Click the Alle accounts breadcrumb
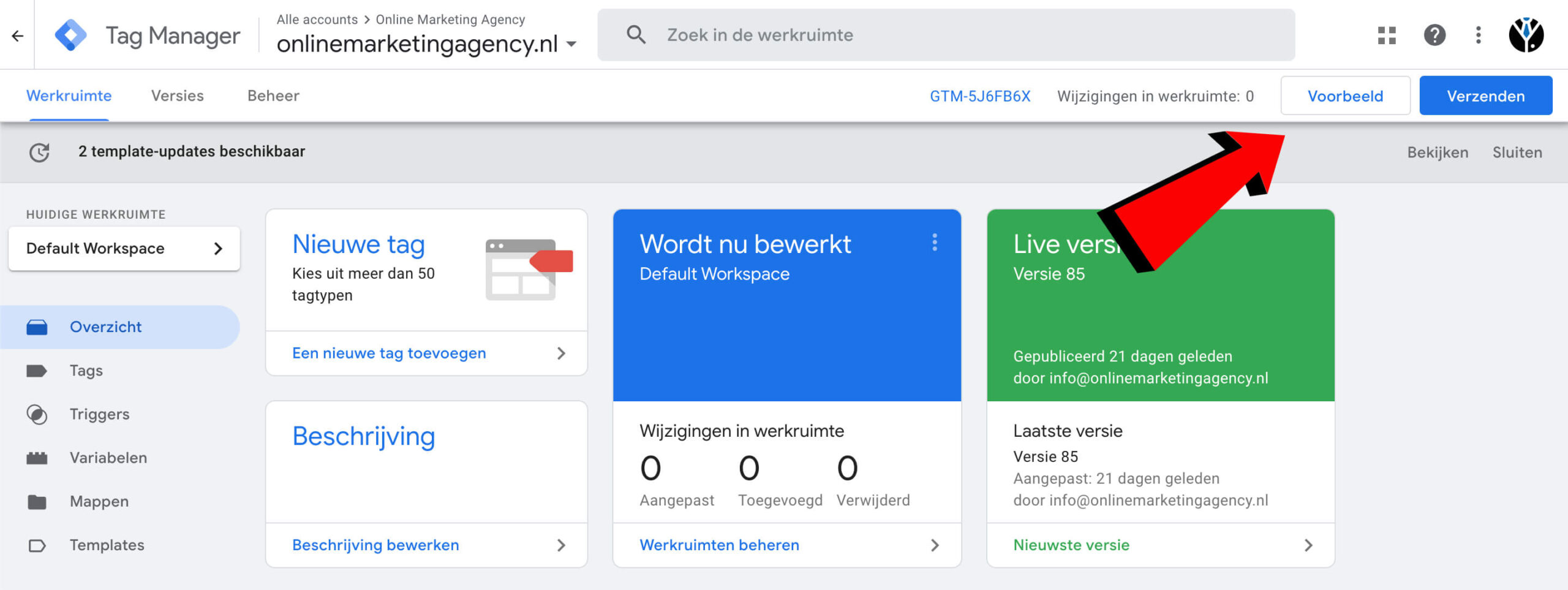Image resolution: width=1568 pixels, height=590 pixels. (317, 20)
